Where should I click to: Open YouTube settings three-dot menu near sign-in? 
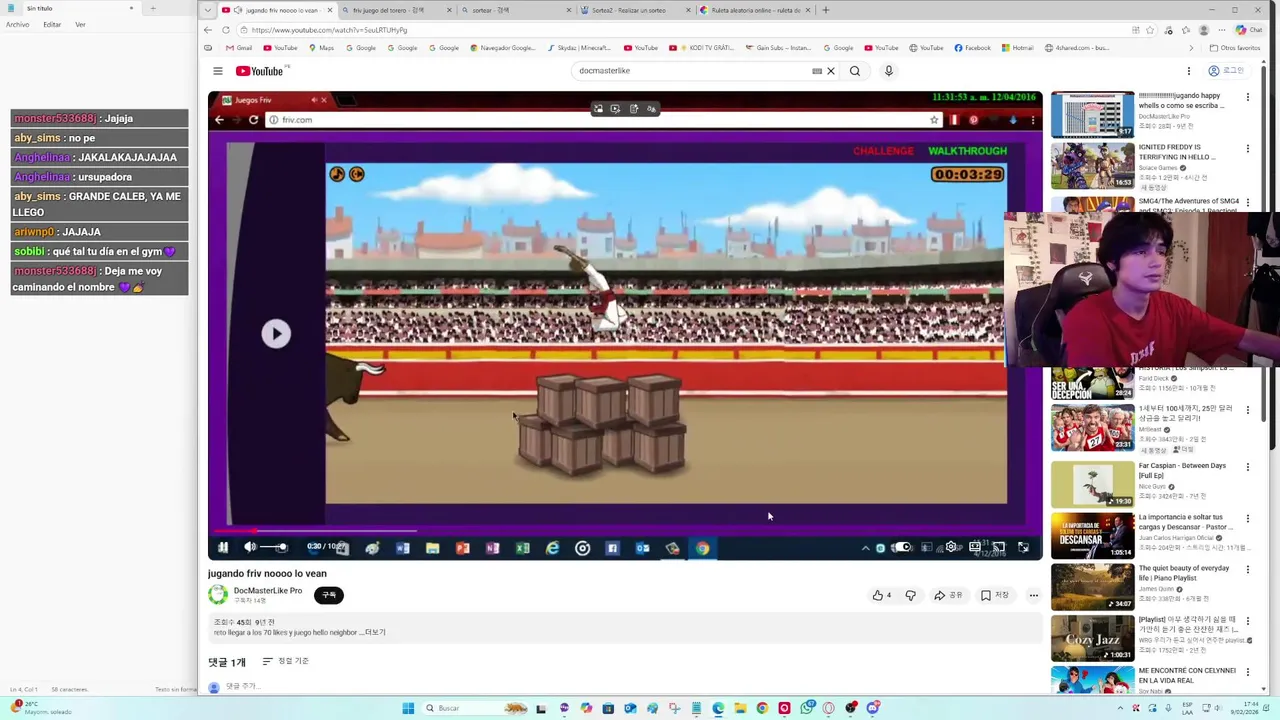coord(1188,71)
